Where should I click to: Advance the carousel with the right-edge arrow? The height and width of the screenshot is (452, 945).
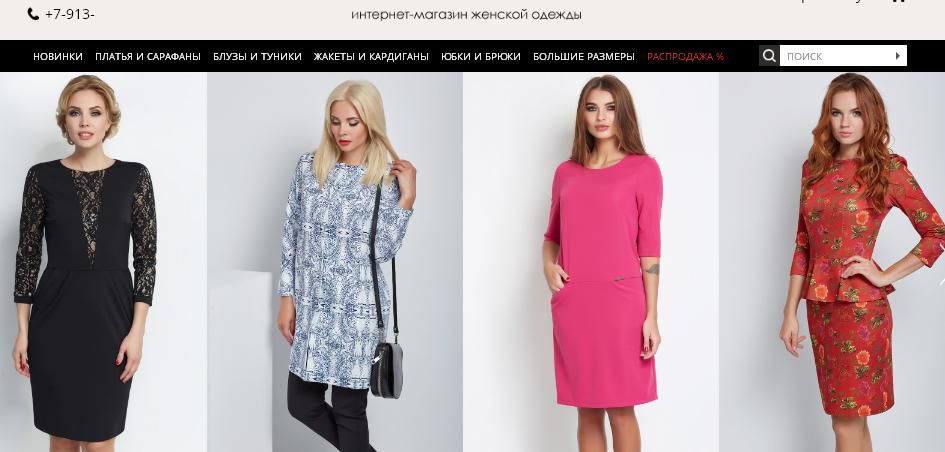coord(941,281)
